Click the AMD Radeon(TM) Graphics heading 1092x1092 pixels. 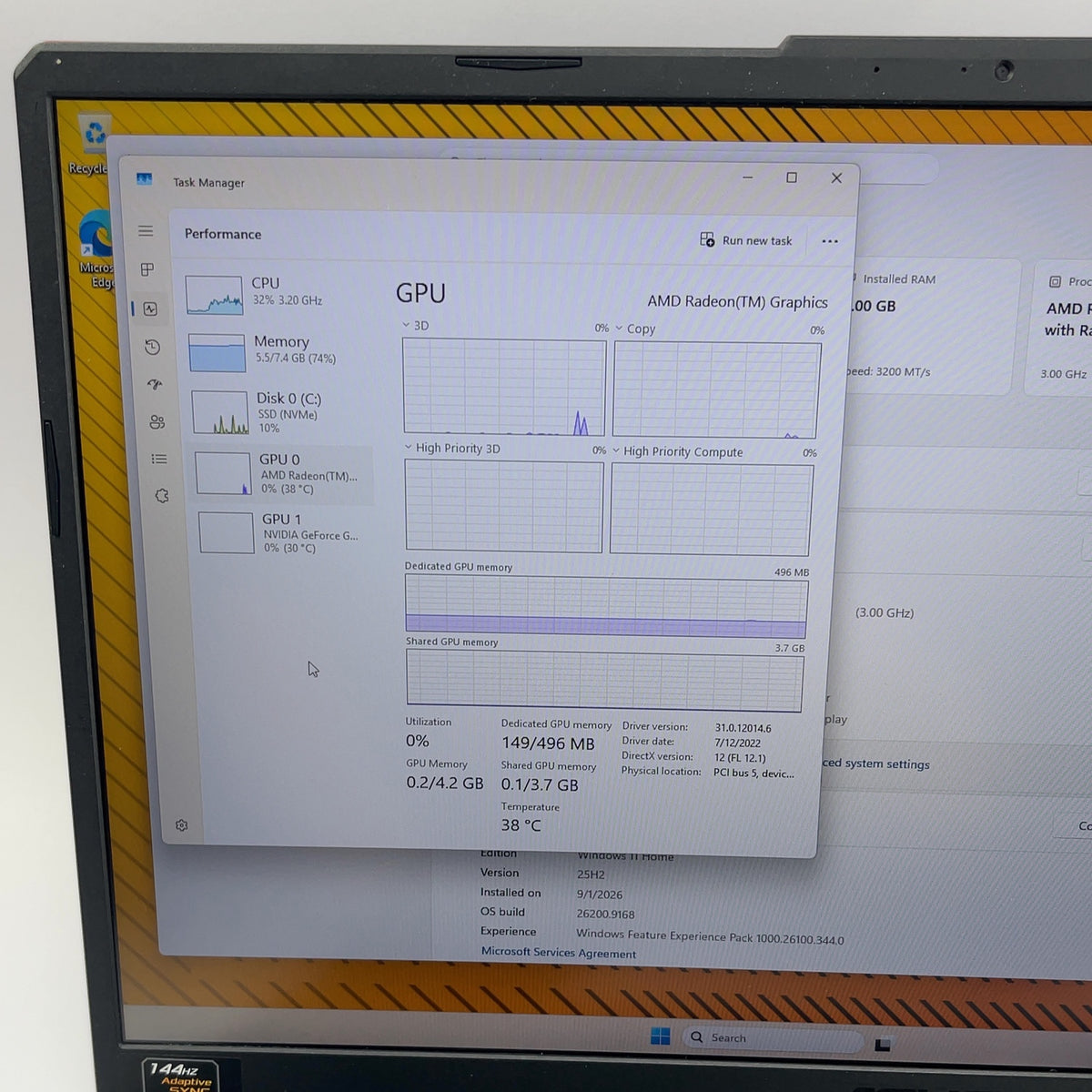point(737,302)
